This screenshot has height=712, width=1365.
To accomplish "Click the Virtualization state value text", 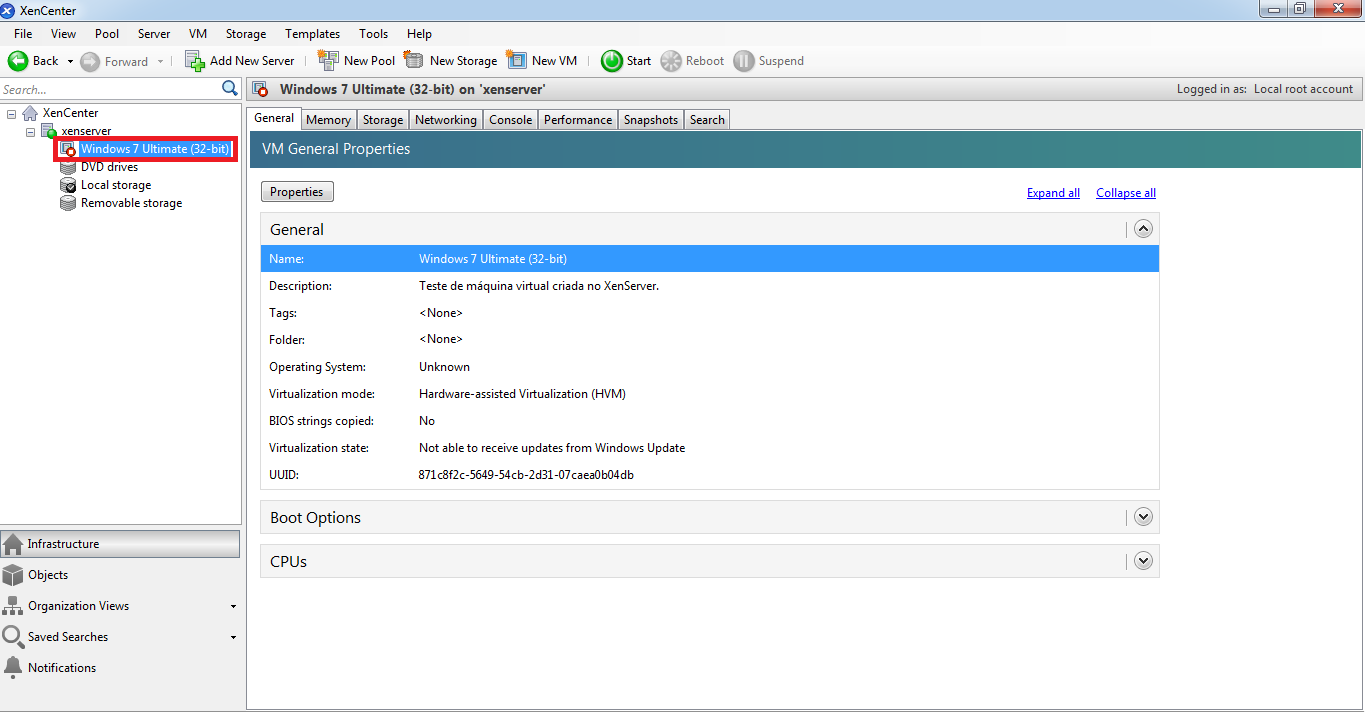I will click(x=552, y=448).
